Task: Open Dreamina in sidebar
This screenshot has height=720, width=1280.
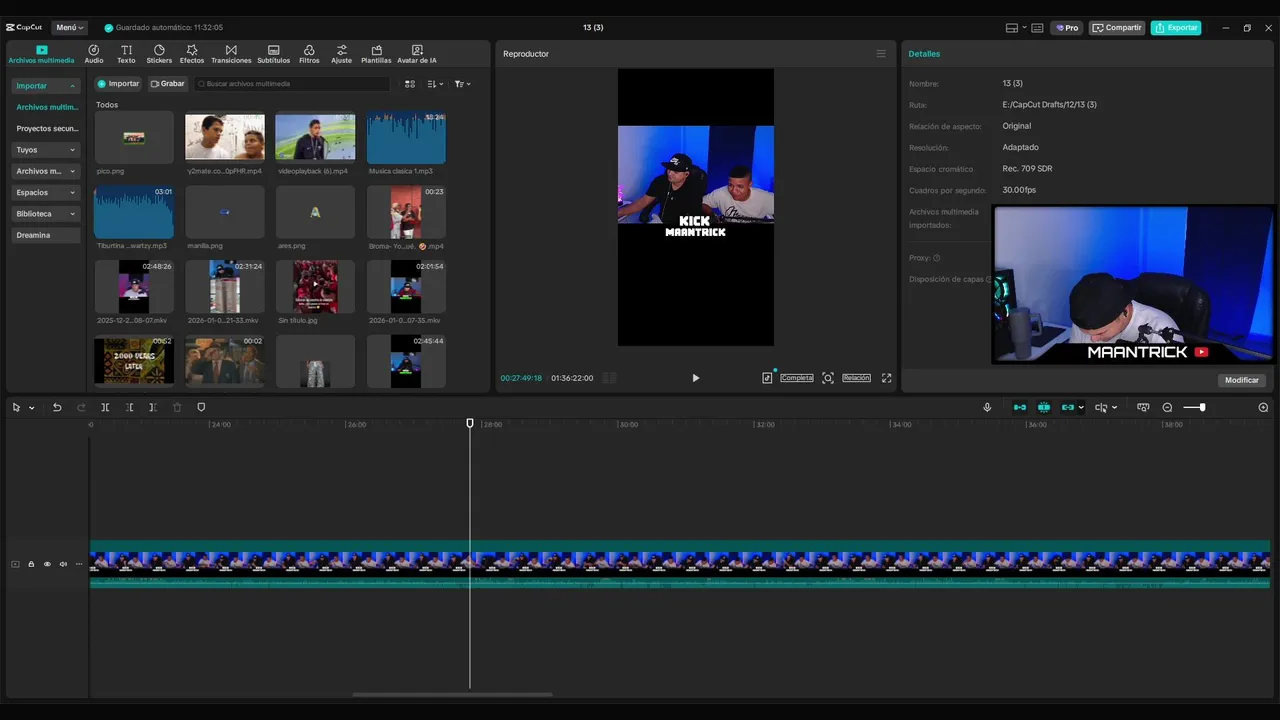Action: (46, 235)
